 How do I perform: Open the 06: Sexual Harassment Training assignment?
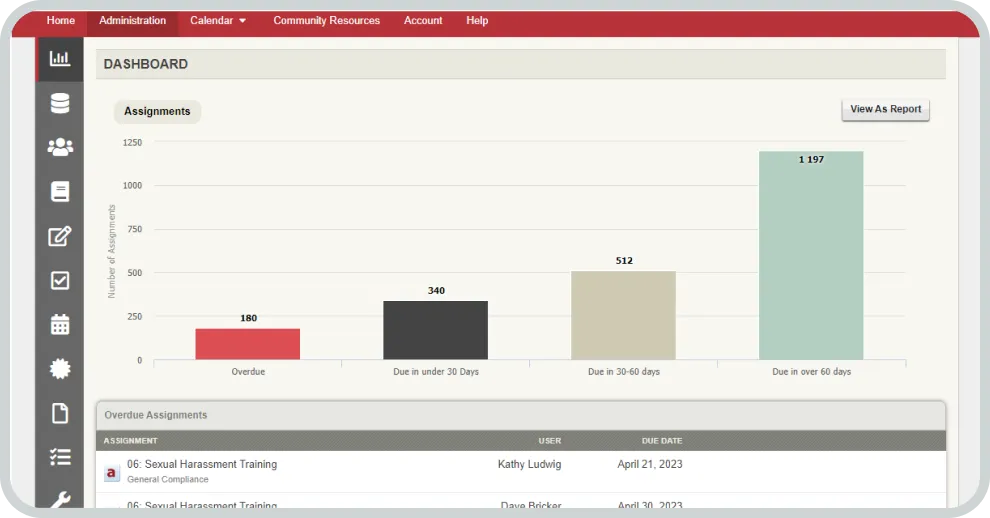202,465
